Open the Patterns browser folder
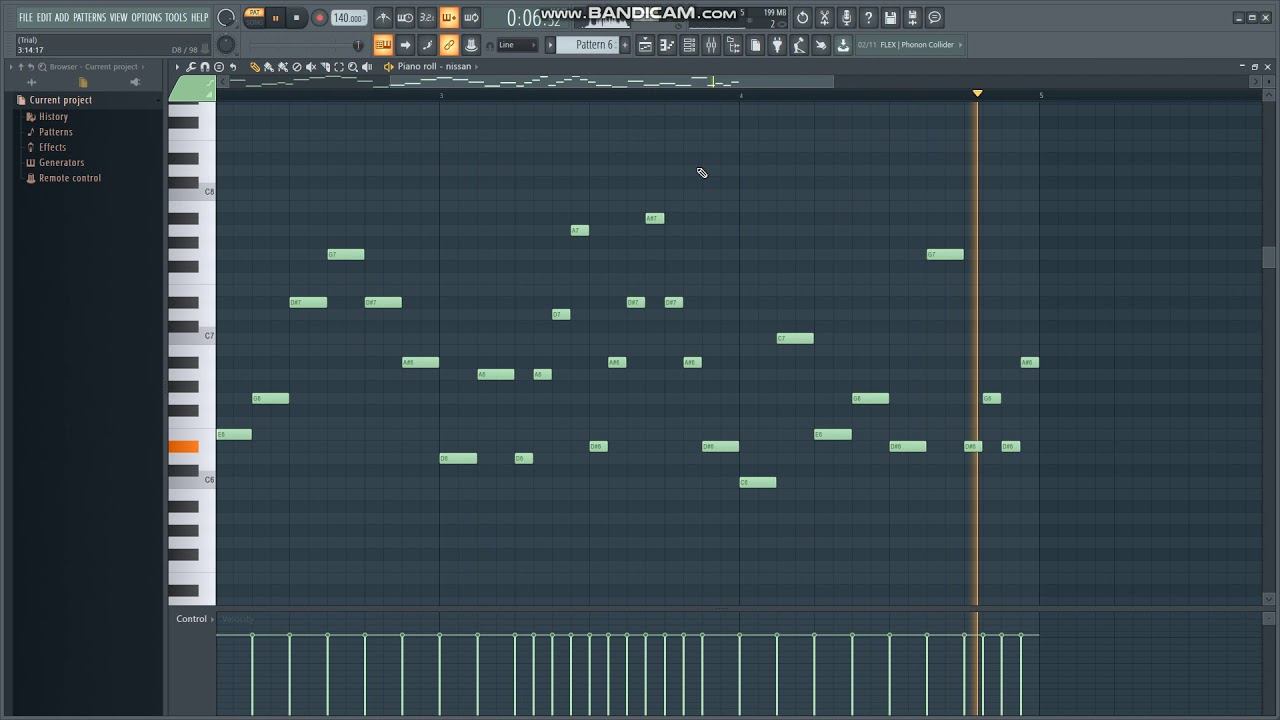1280x720 pixels. pos(55,132)
